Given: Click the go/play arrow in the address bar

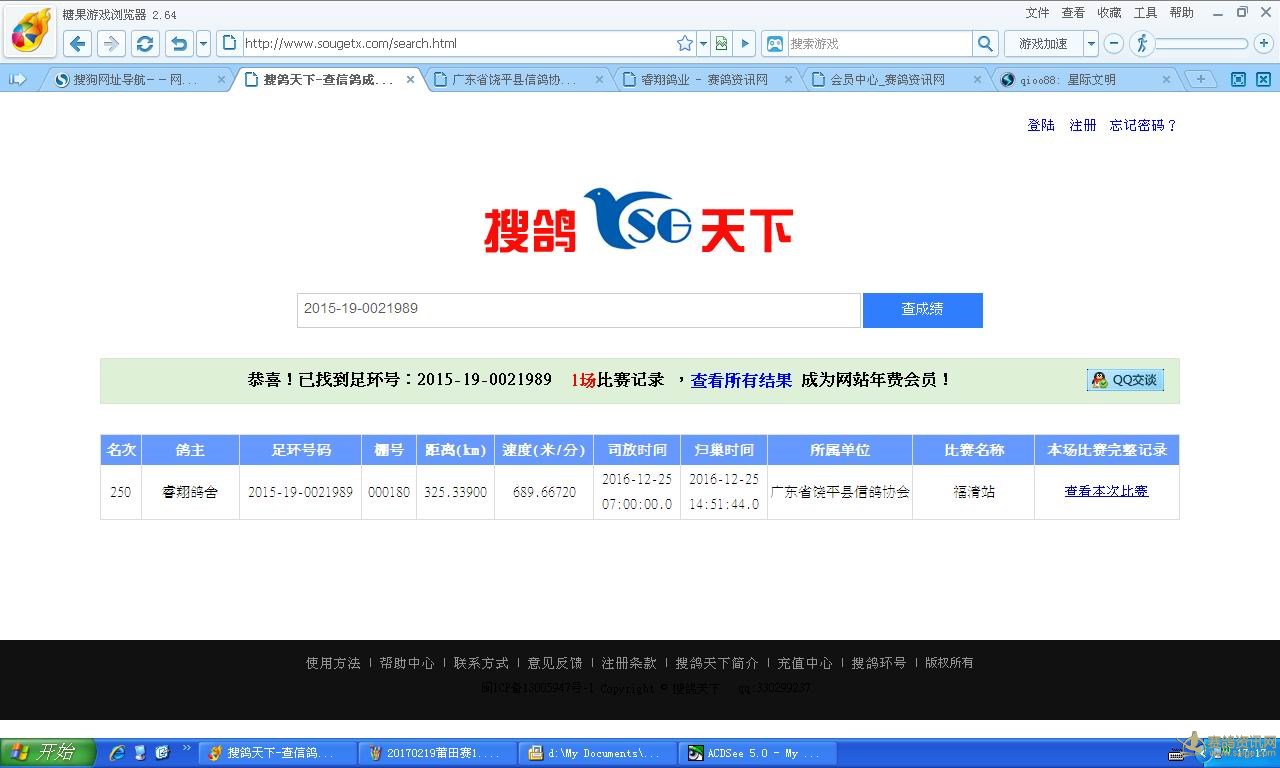Looking at the screenshot, I should click(744, 43).
